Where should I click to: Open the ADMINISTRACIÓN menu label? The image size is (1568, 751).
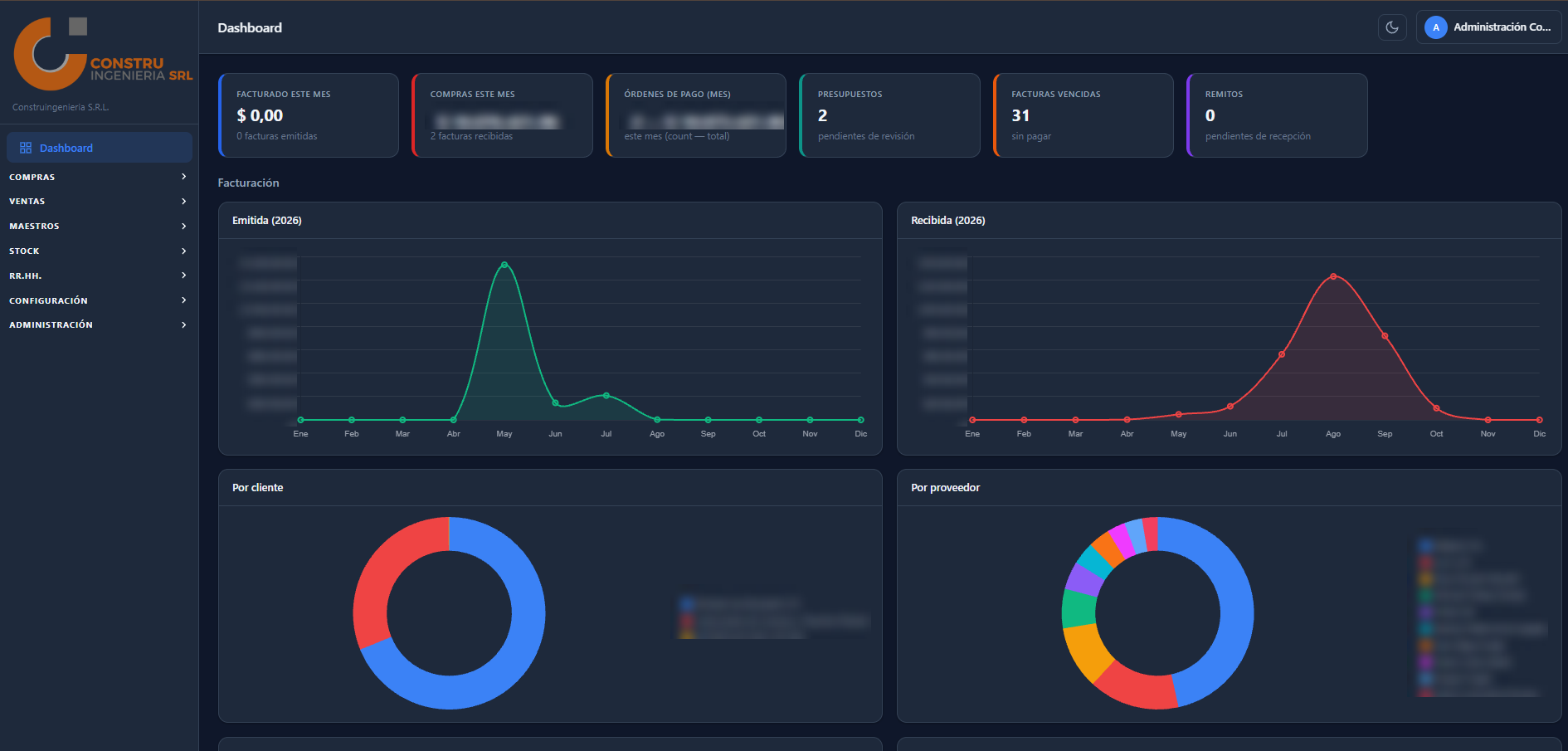(51, 325)
